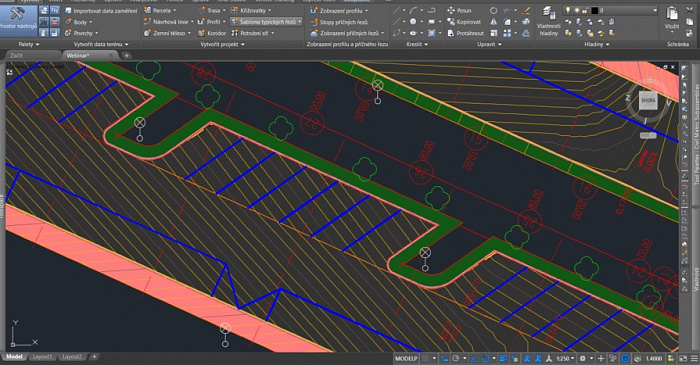
Task: Open workspace switching gear icon
Action: point(583,358)
